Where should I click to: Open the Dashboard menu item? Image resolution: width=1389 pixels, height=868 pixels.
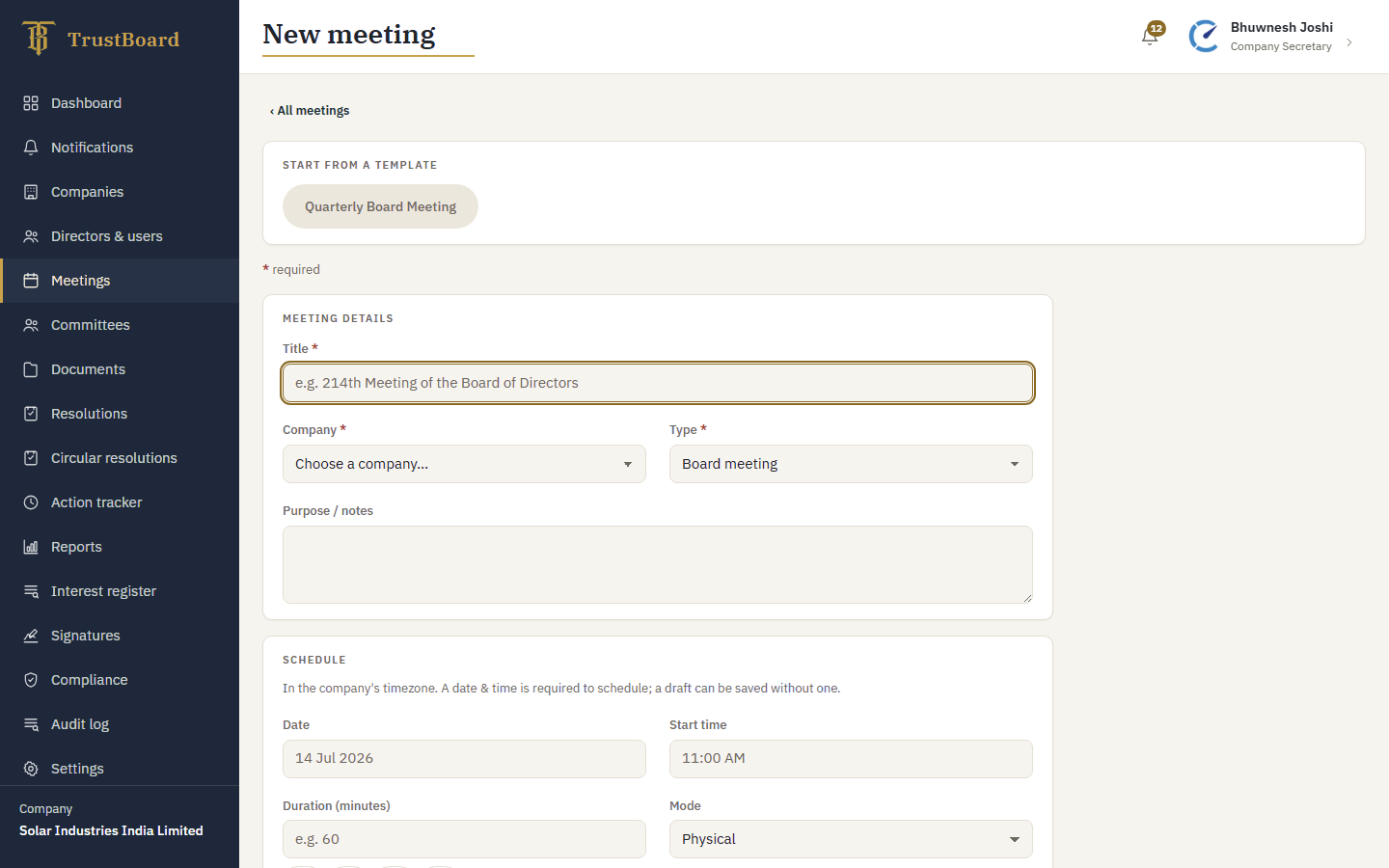point(120,103)
